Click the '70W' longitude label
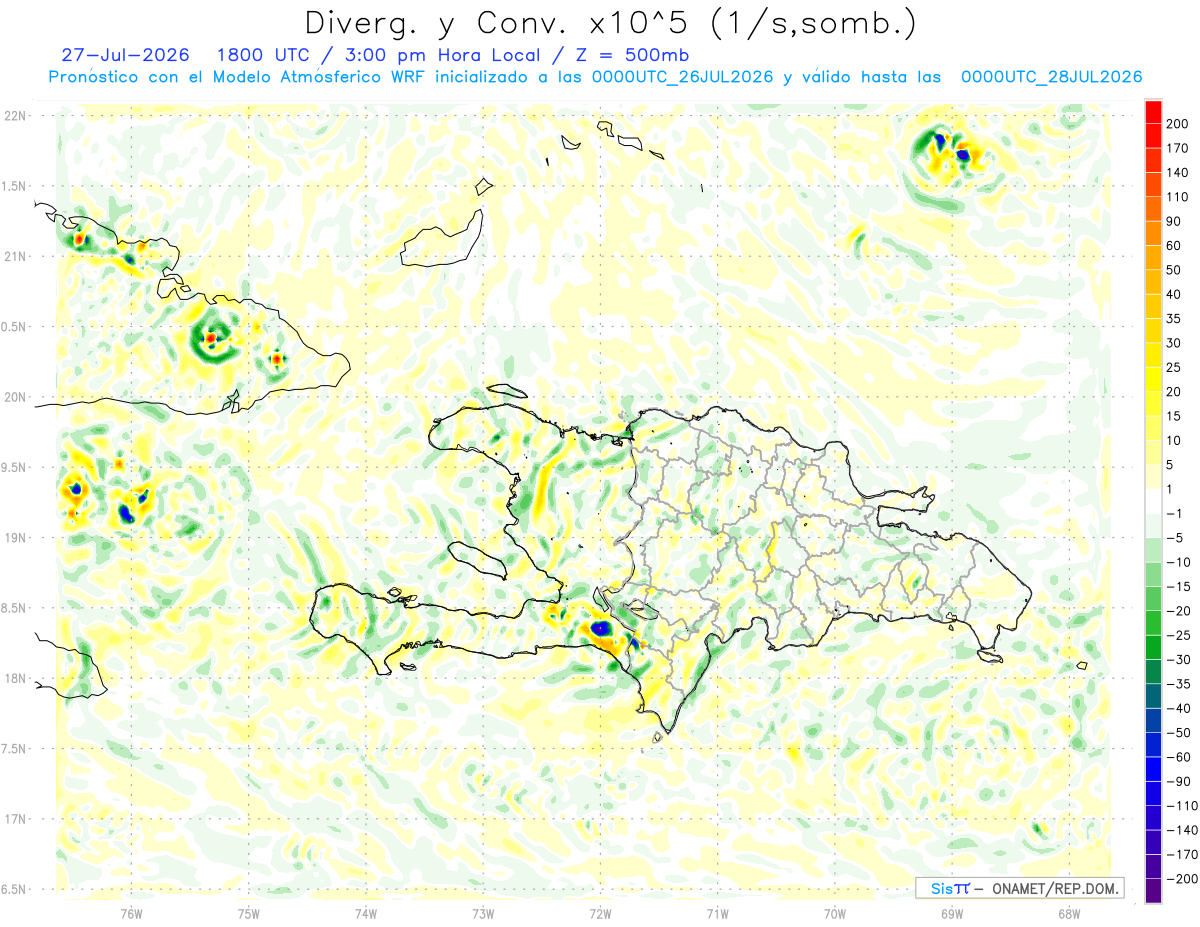The height and width of the screenshot is (927, 1200). 834,913
